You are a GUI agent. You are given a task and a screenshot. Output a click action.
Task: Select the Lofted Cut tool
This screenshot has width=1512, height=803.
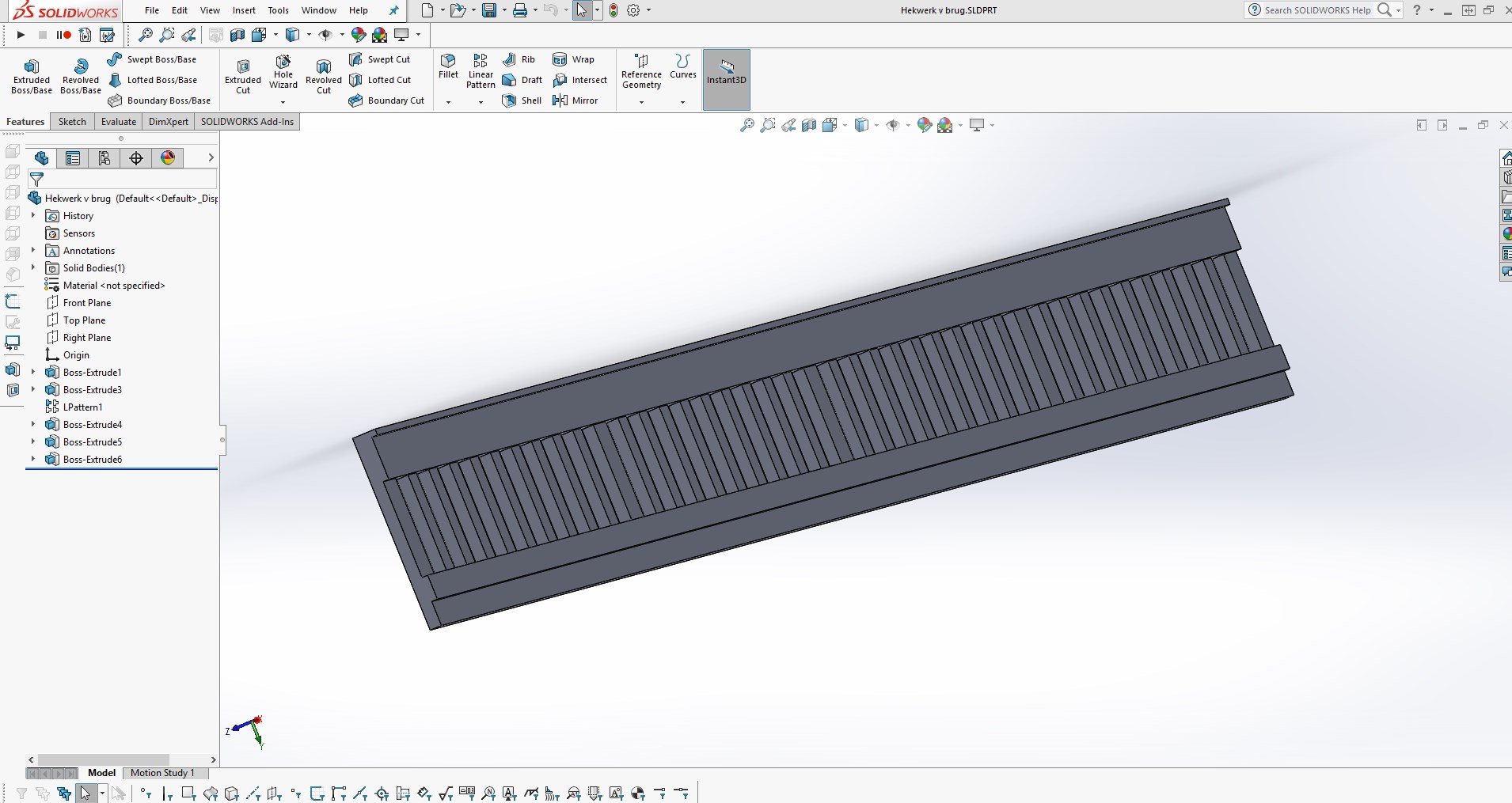pos(380,80)
